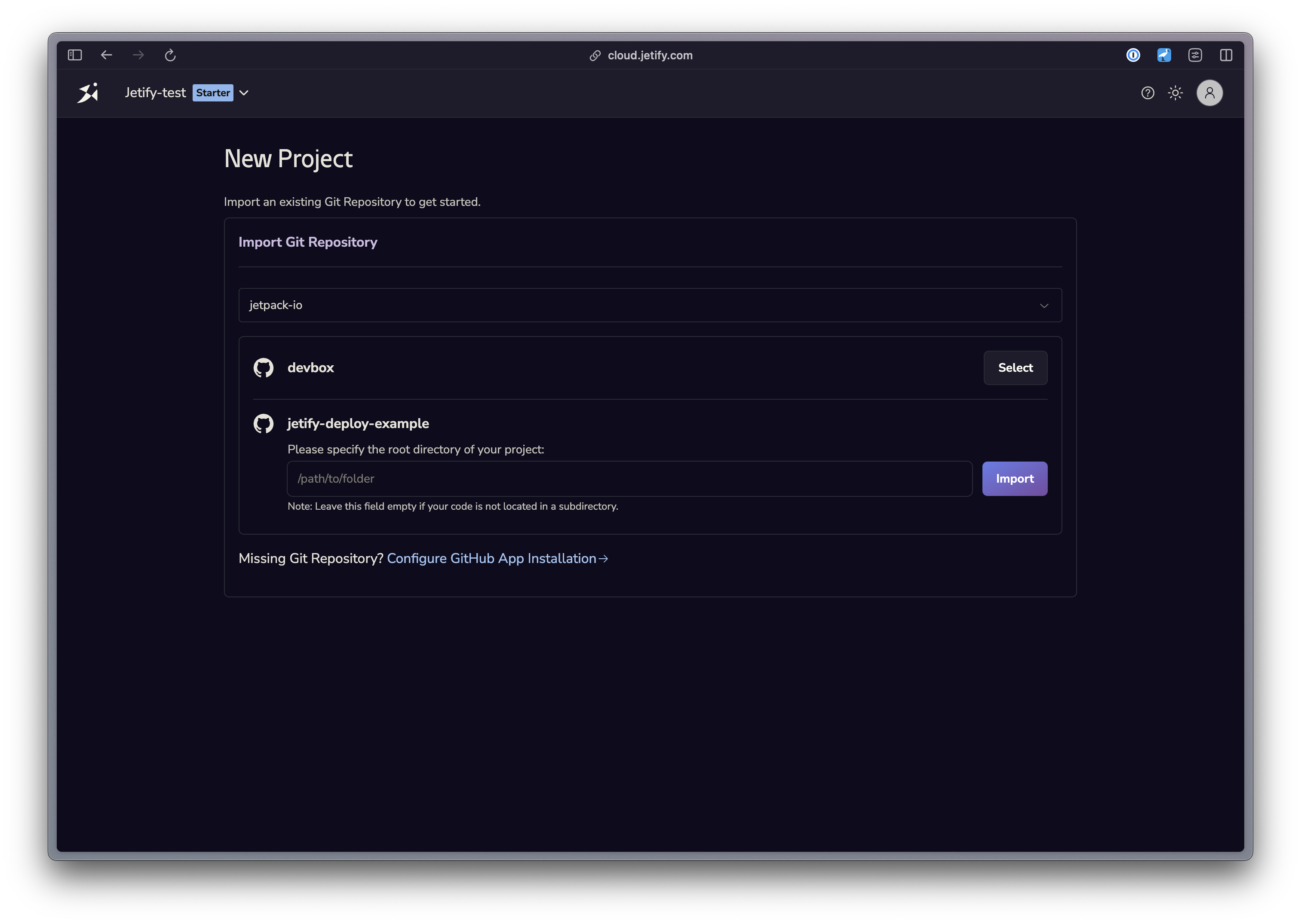Open the user avatar profile icon
The height and width of the screenshot is (924, 1301).
(x=1210, y=93)
